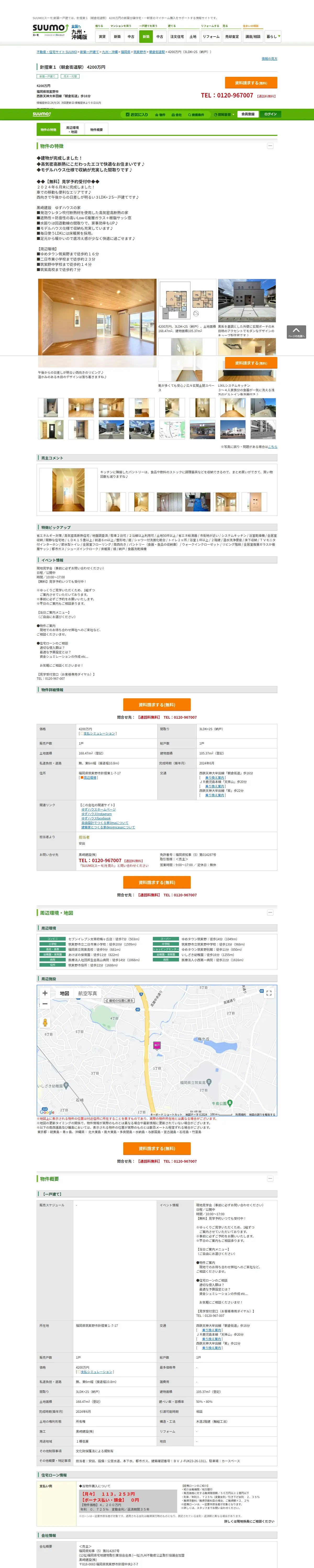The width and height of the screenshot is (314, 1568).
Task: Collapse the 物件概要 section
Action: (x=270, y=1178)
